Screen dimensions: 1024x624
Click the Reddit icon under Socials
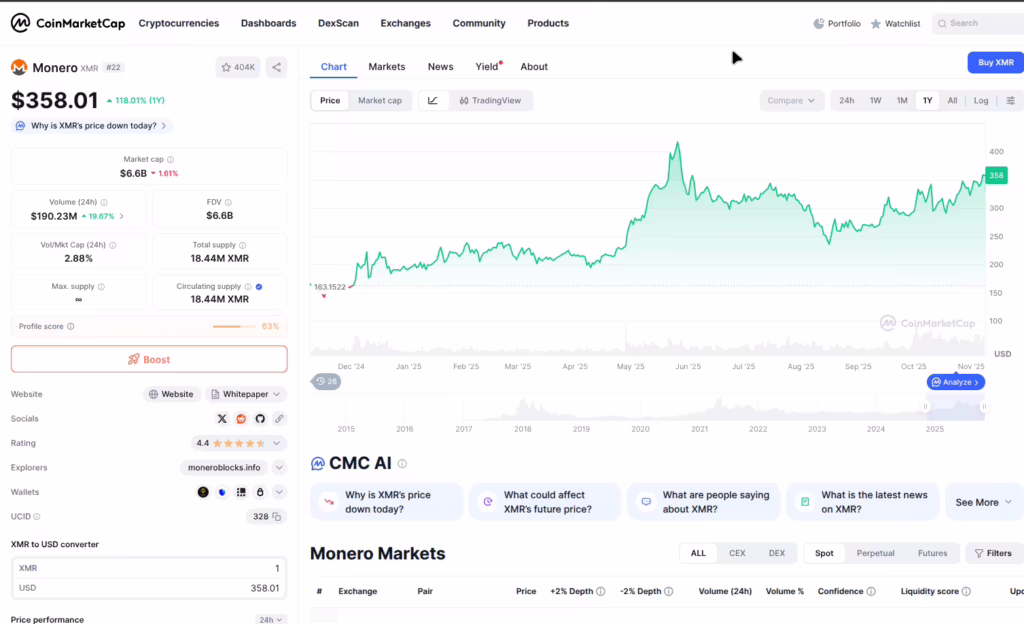coord(241,418)
